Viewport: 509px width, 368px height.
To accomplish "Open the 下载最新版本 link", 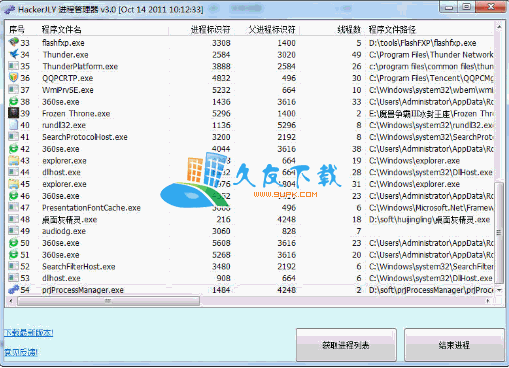I will pos(29,333).
